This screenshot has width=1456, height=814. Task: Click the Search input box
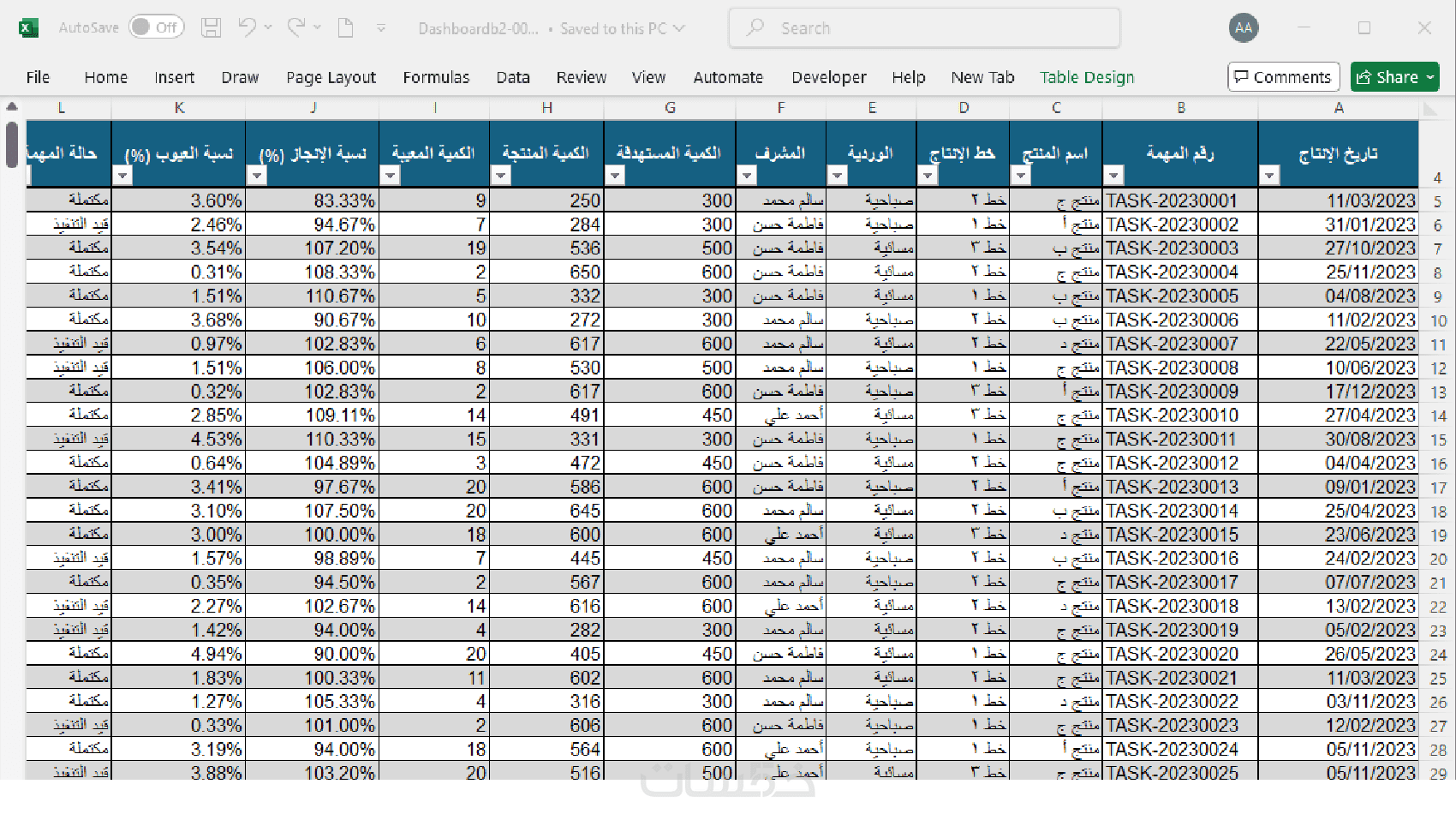point(924,28)
